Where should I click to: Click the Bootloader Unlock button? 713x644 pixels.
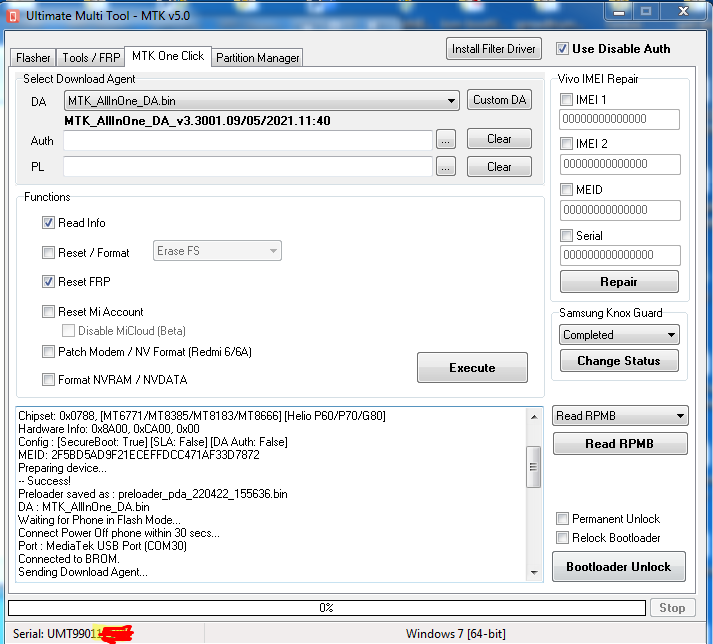(618, 567)
